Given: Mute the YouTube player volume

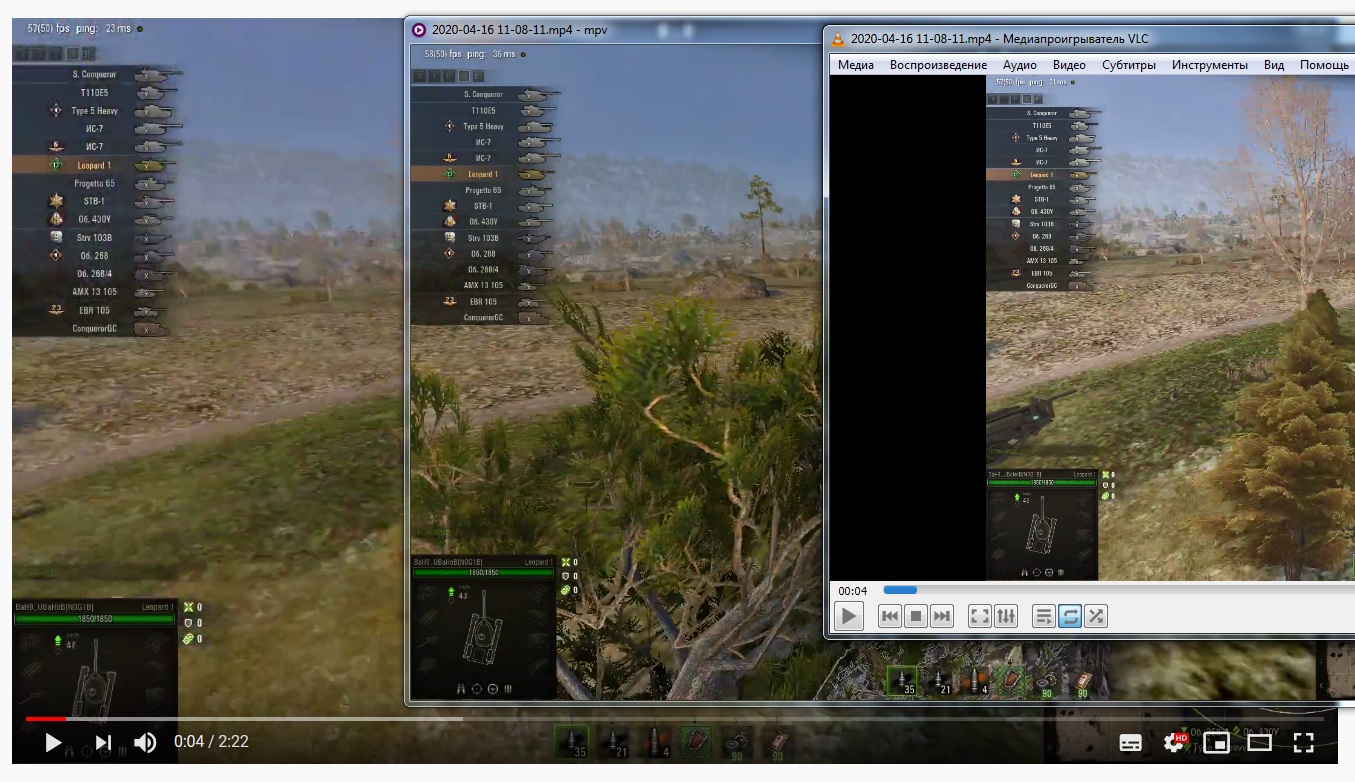Looking at the screenshot, I should click(x=146, y=742).
